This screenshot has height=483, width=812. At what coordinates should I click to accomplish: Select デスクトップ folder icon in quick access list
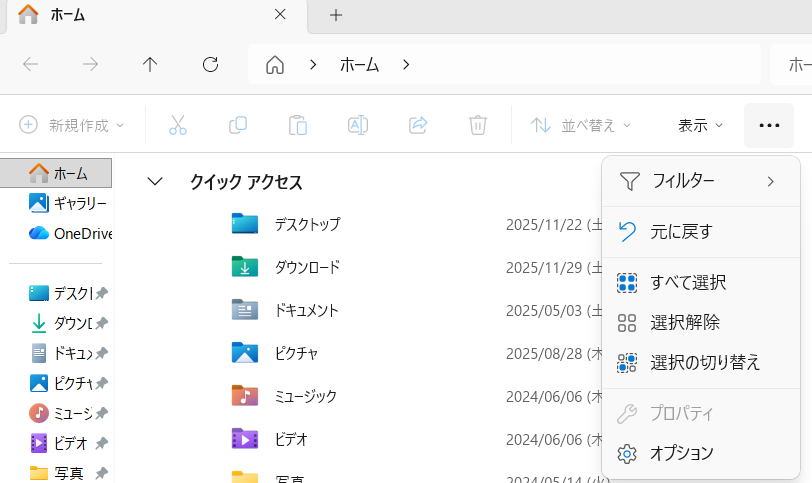coord(244,224)
